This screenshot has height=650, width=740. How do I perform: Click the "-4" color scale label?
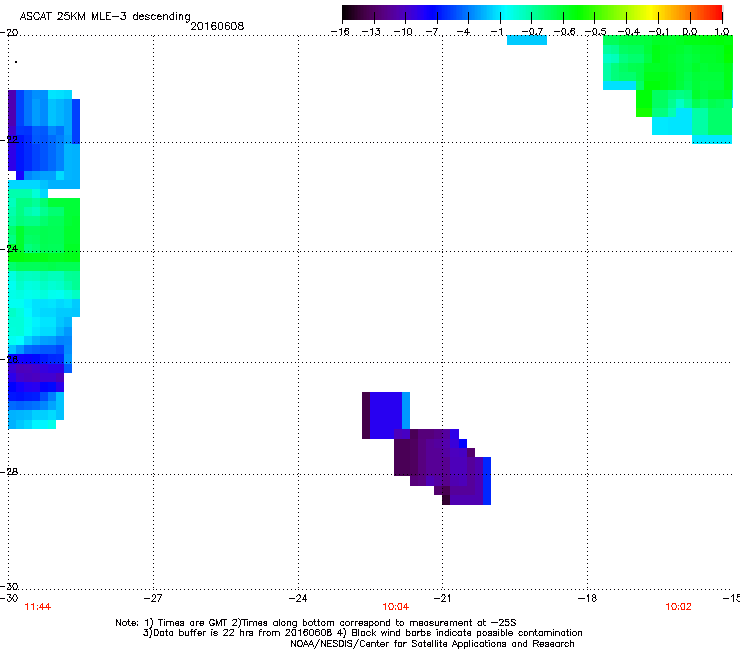point(463,32)
